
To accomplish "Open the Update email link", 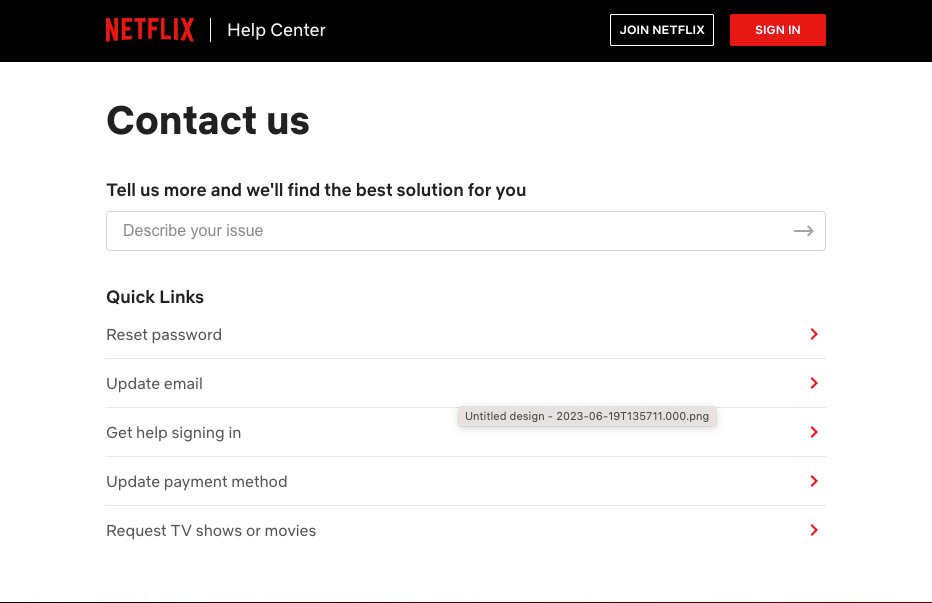I will click(x=155, y=384).
